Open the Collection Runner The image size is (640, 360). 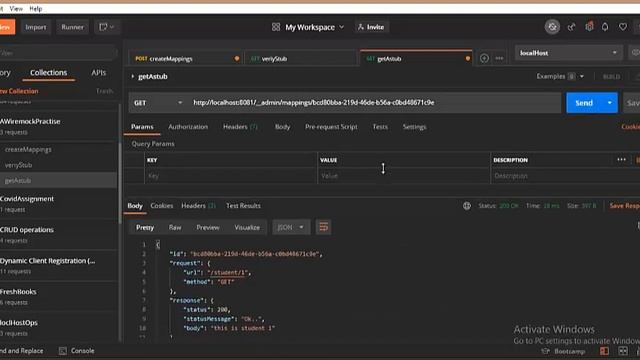(x=72, y=27)
